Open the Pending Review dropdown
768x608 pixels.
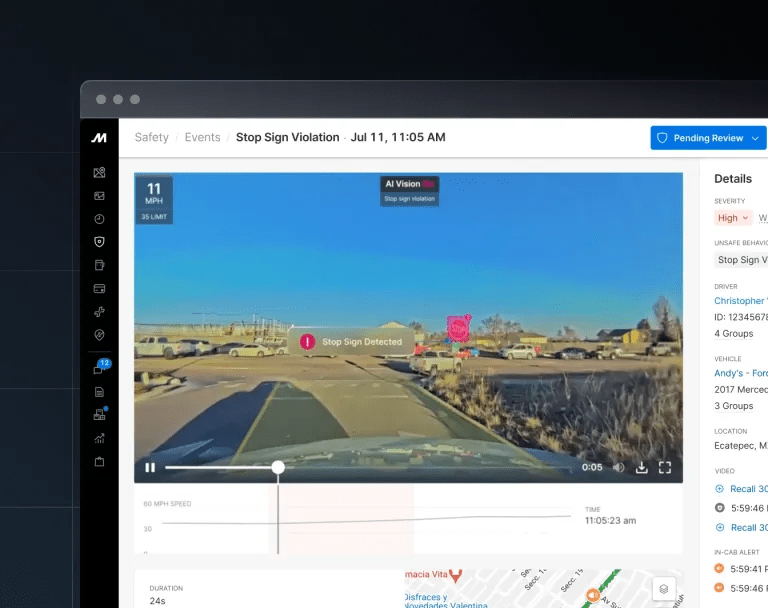(x=708, y=138)
